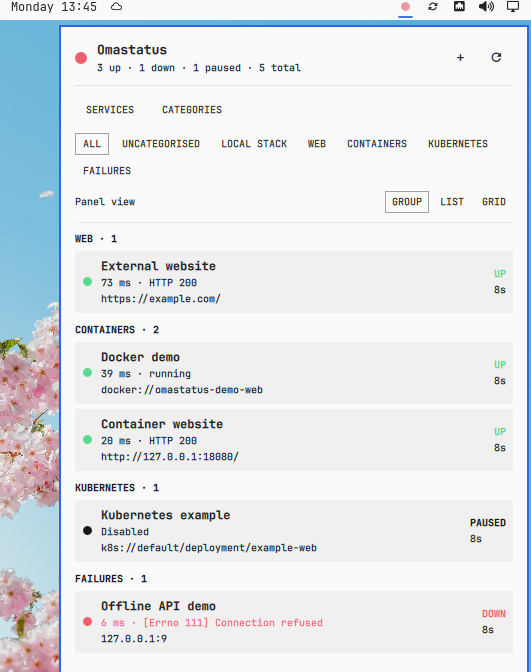Image resolution: width=531 pixels, height=672 pixels.
Task: Click the 39 ms · running line
Action: click(146, 374)
